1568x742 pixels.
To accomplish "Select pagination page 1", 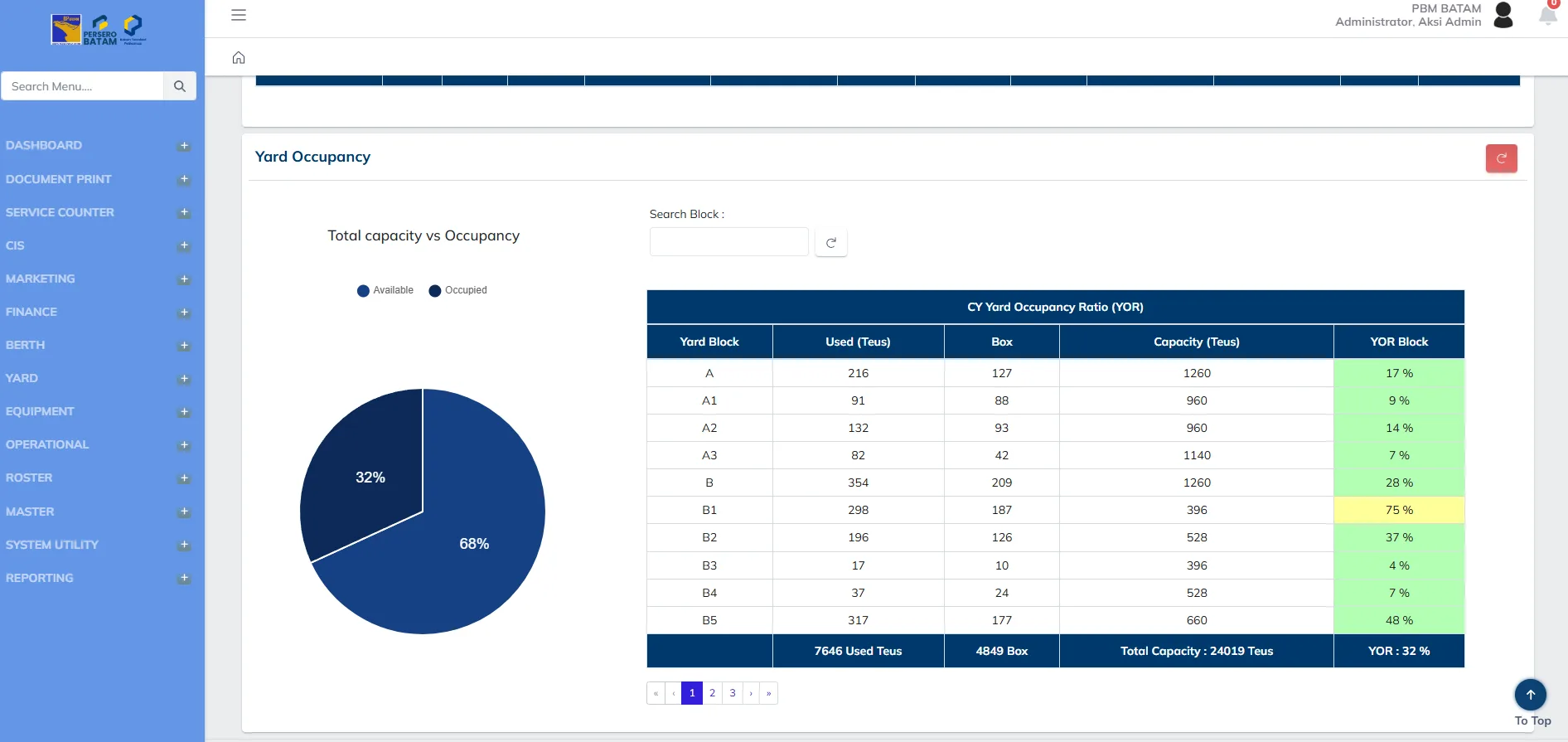I will click(x=692, y=693).
